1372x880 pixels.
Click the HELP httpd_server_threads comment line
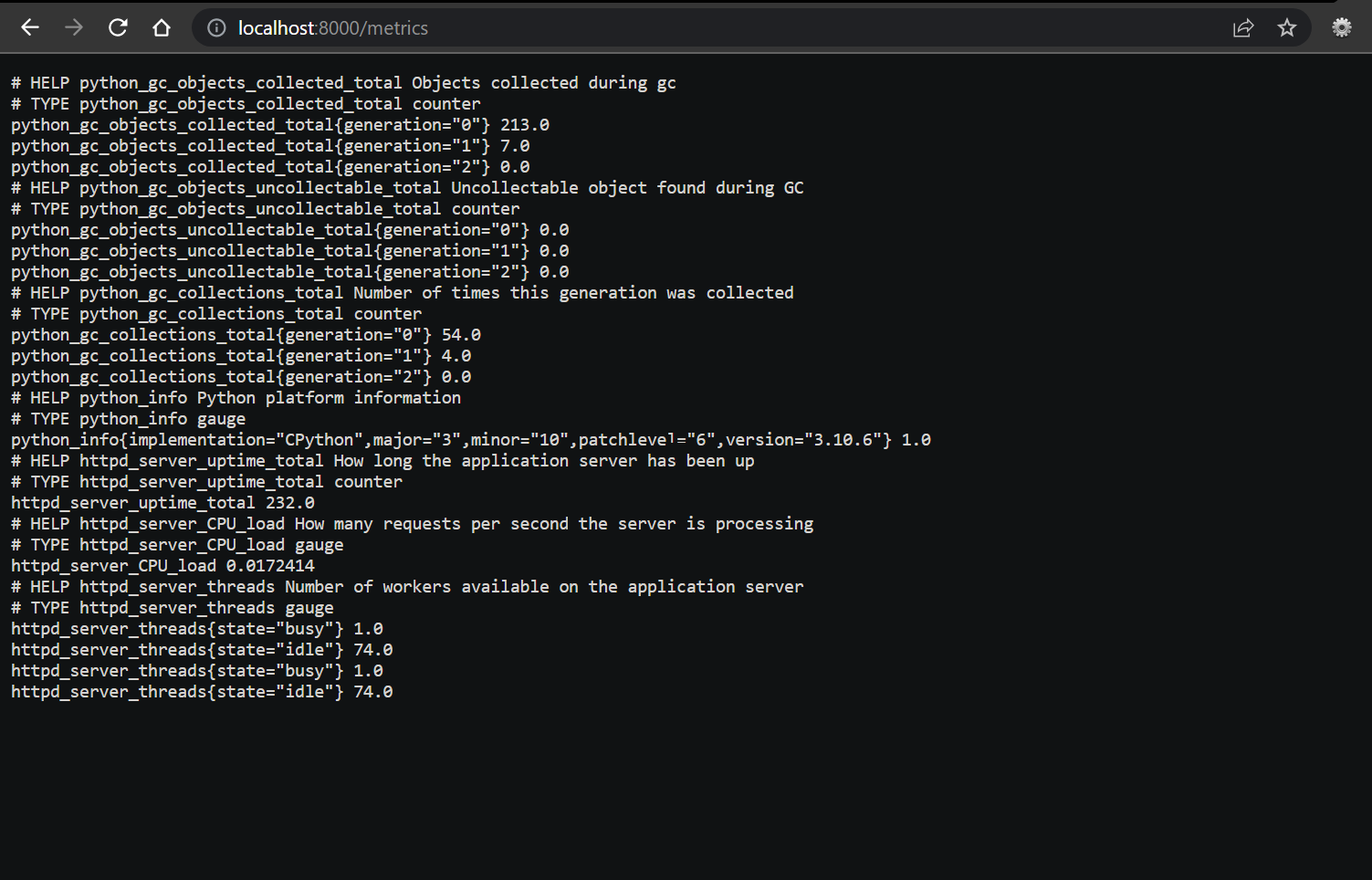click(x=407, y=587)
